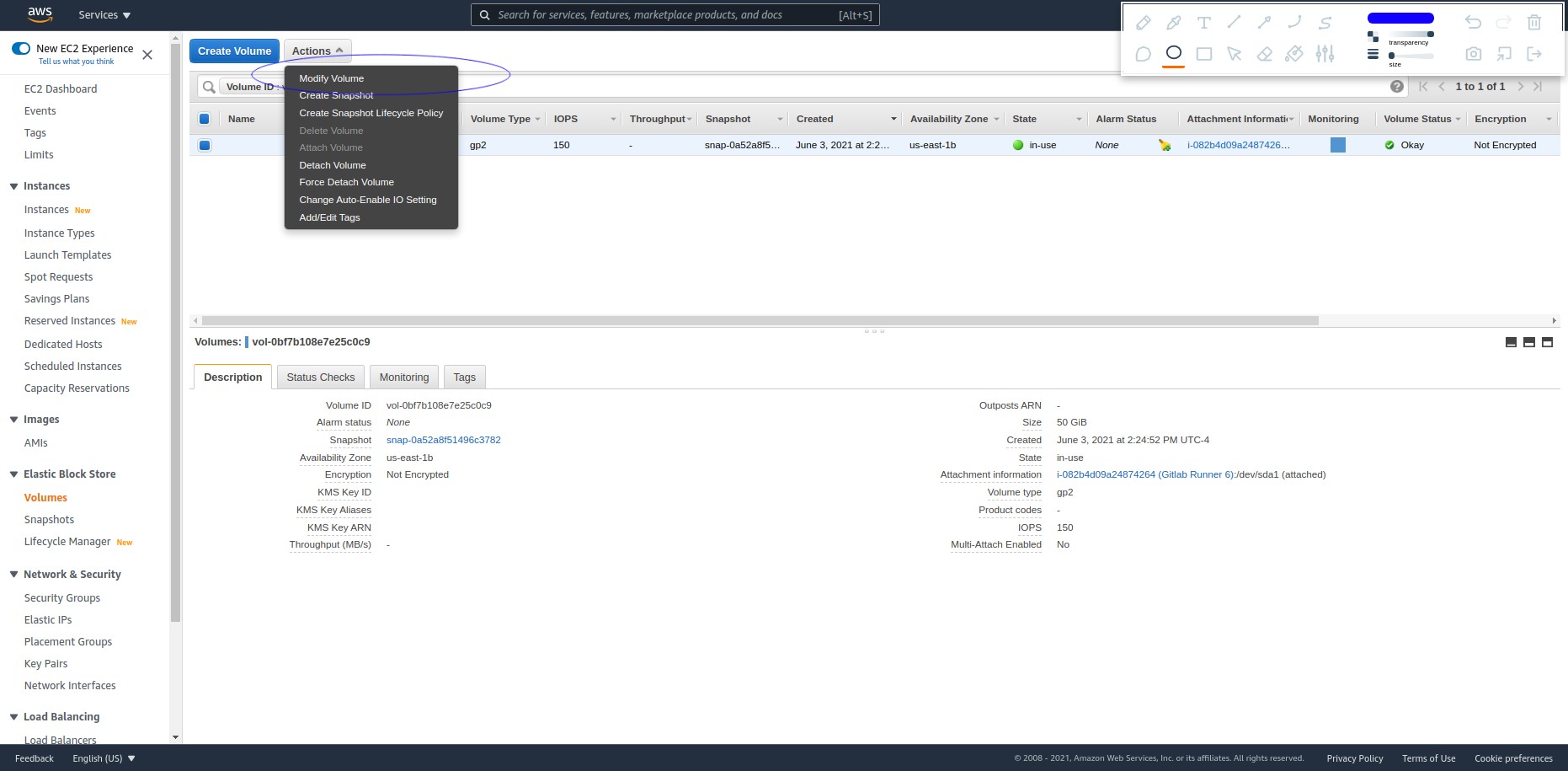
Task: Open Snapshots in the sidebar
Action: (x=49, y=520)
